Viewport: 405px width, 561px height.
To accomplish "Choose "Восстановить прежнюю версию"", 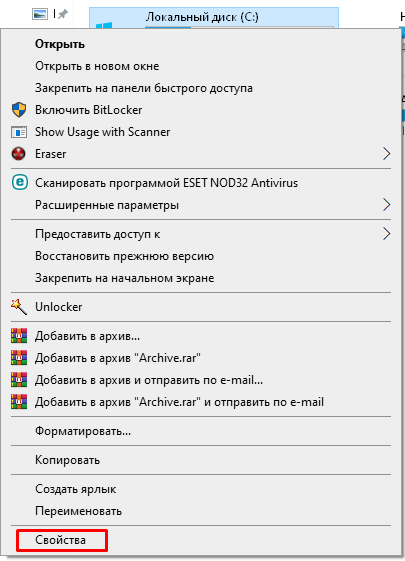I will point(125,256).
